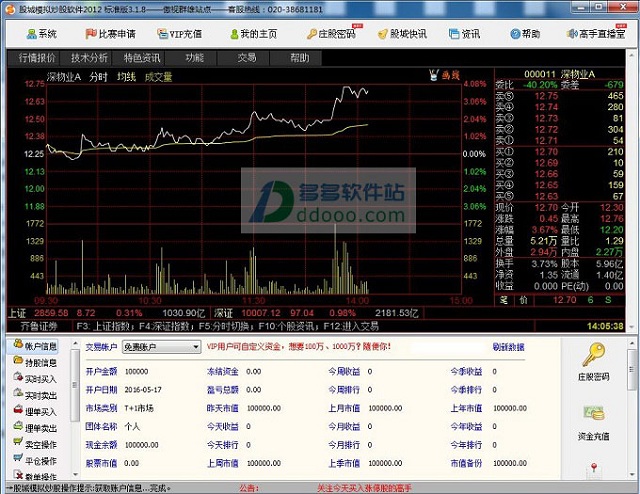The image size is (640, 494).
Task: Click 深证 index value 10007.12
Action: coord(261,313)
